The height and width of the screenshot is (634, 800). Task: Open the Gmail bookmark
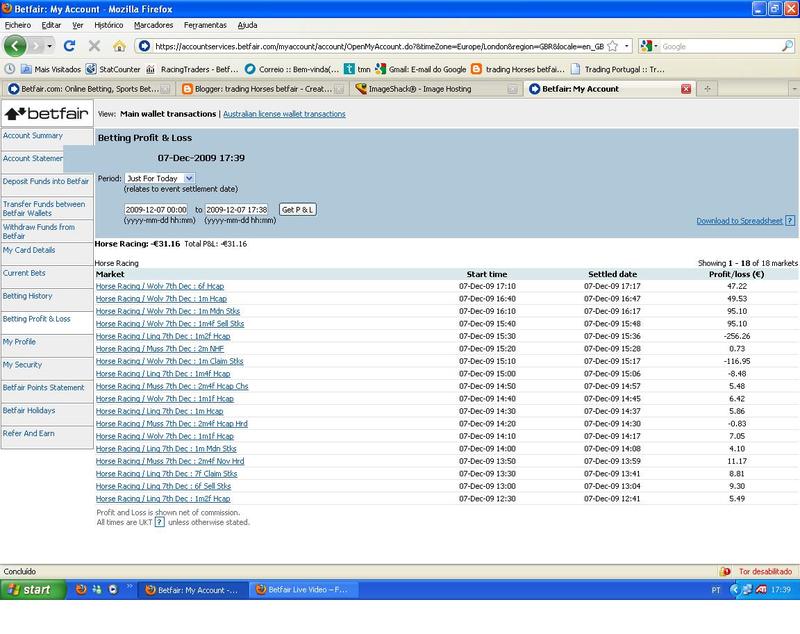421,69
